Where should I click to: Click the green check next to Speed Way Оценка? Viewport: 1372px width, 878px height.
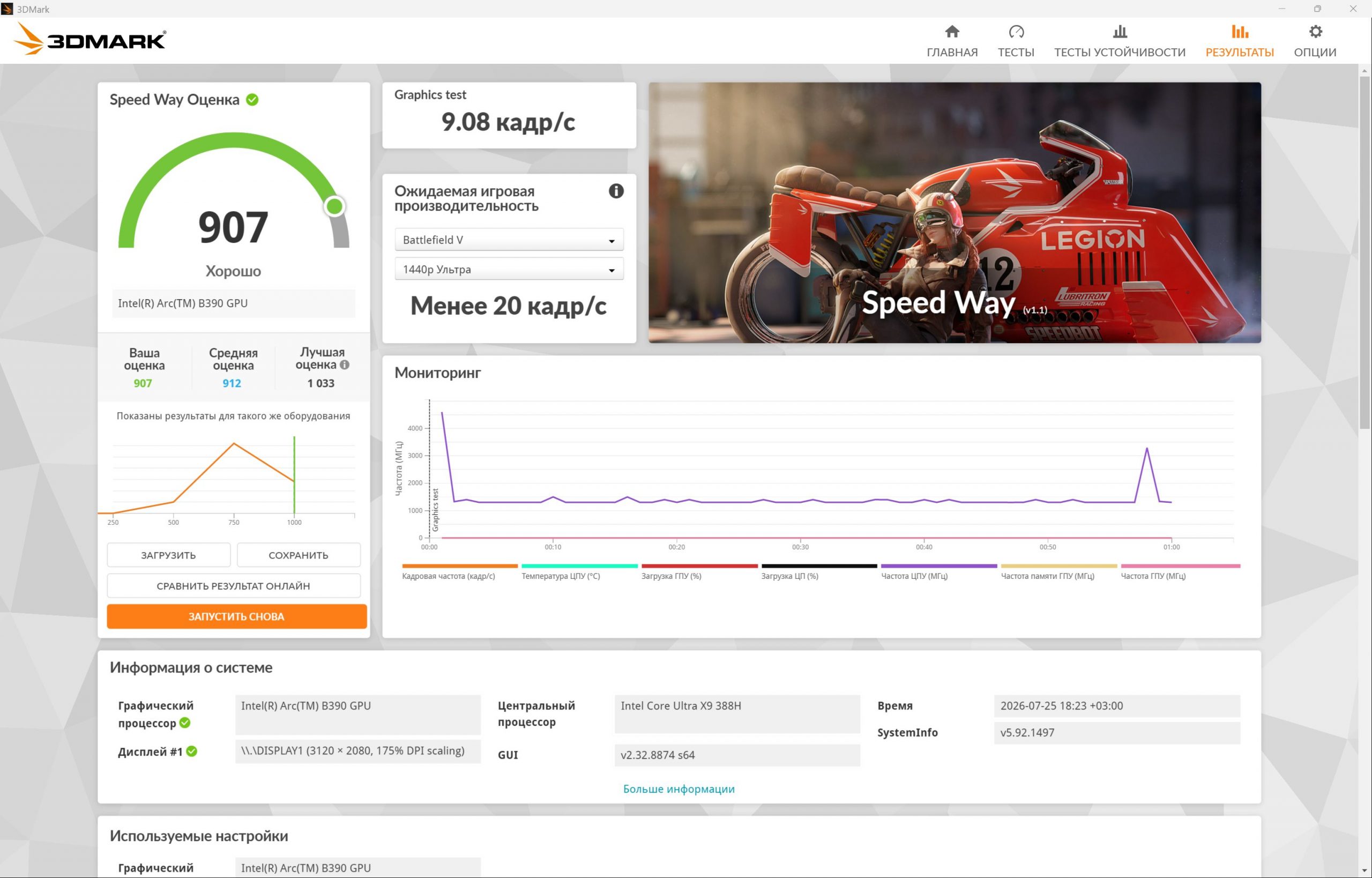pos(252,100)
